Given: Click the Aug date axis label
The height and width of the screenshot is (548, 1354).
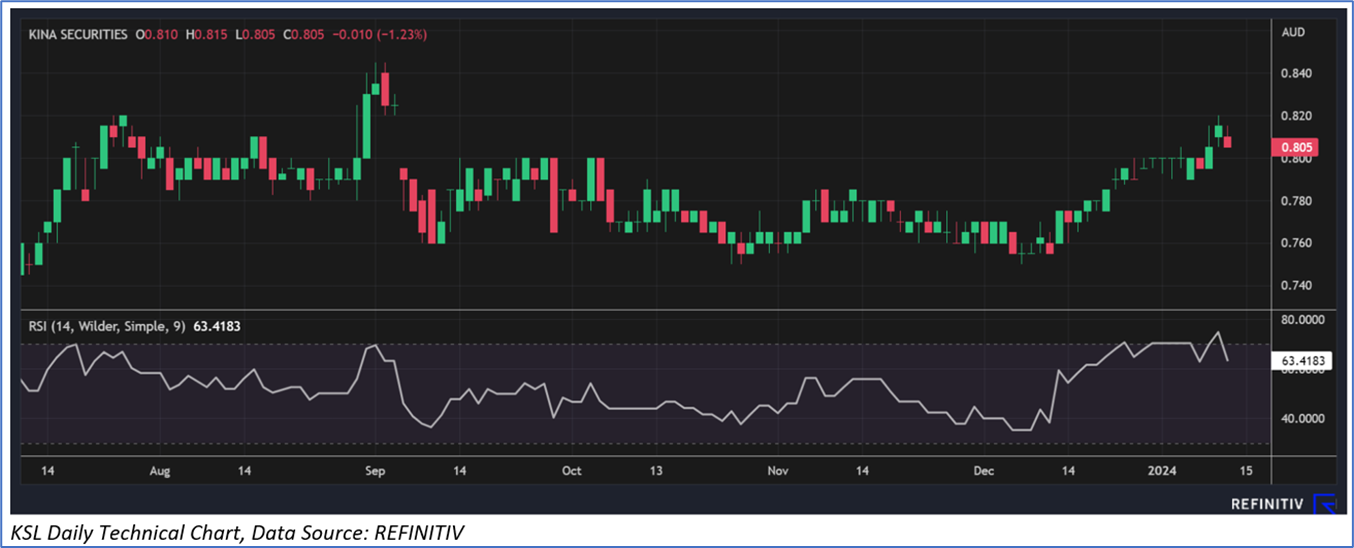Looking at the screenshot, I should pos(161,470).
